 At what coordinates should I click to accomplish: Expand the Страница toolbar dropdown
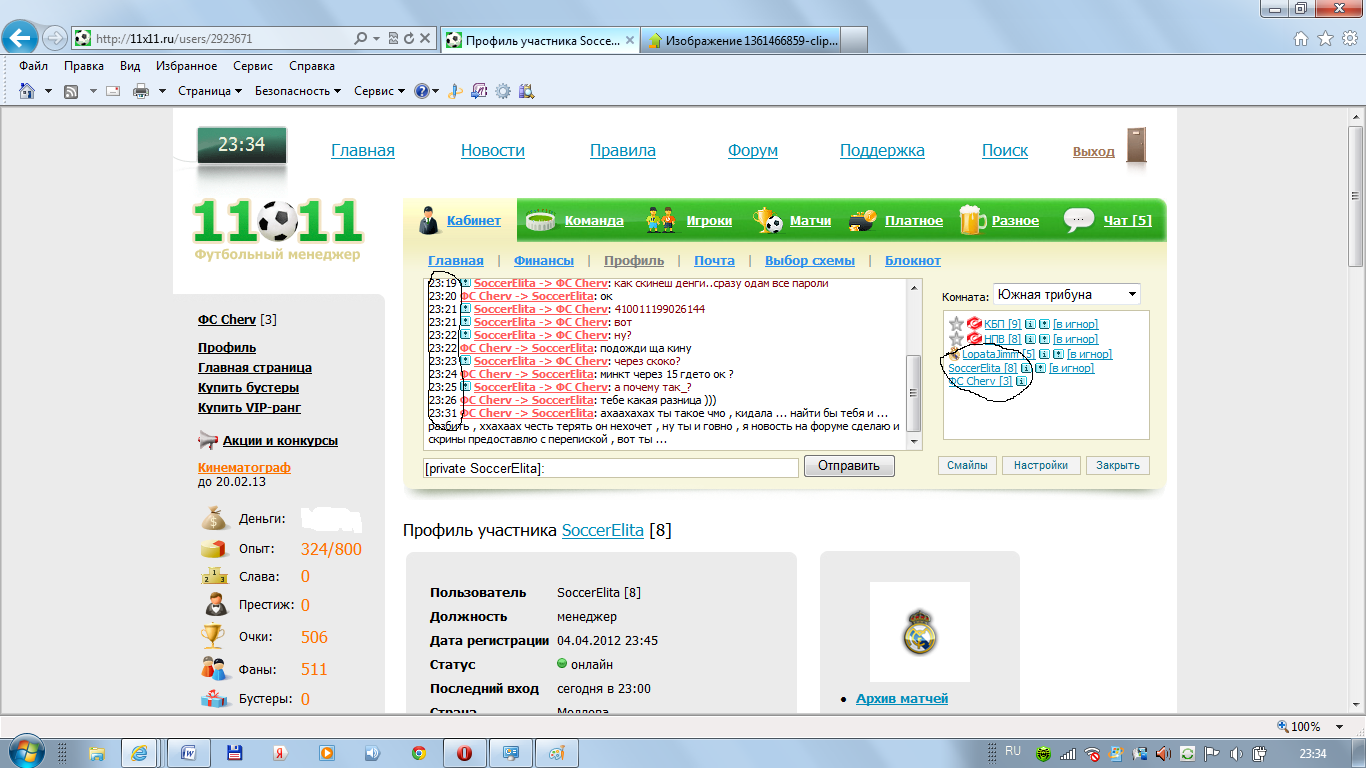coord(210,91)
